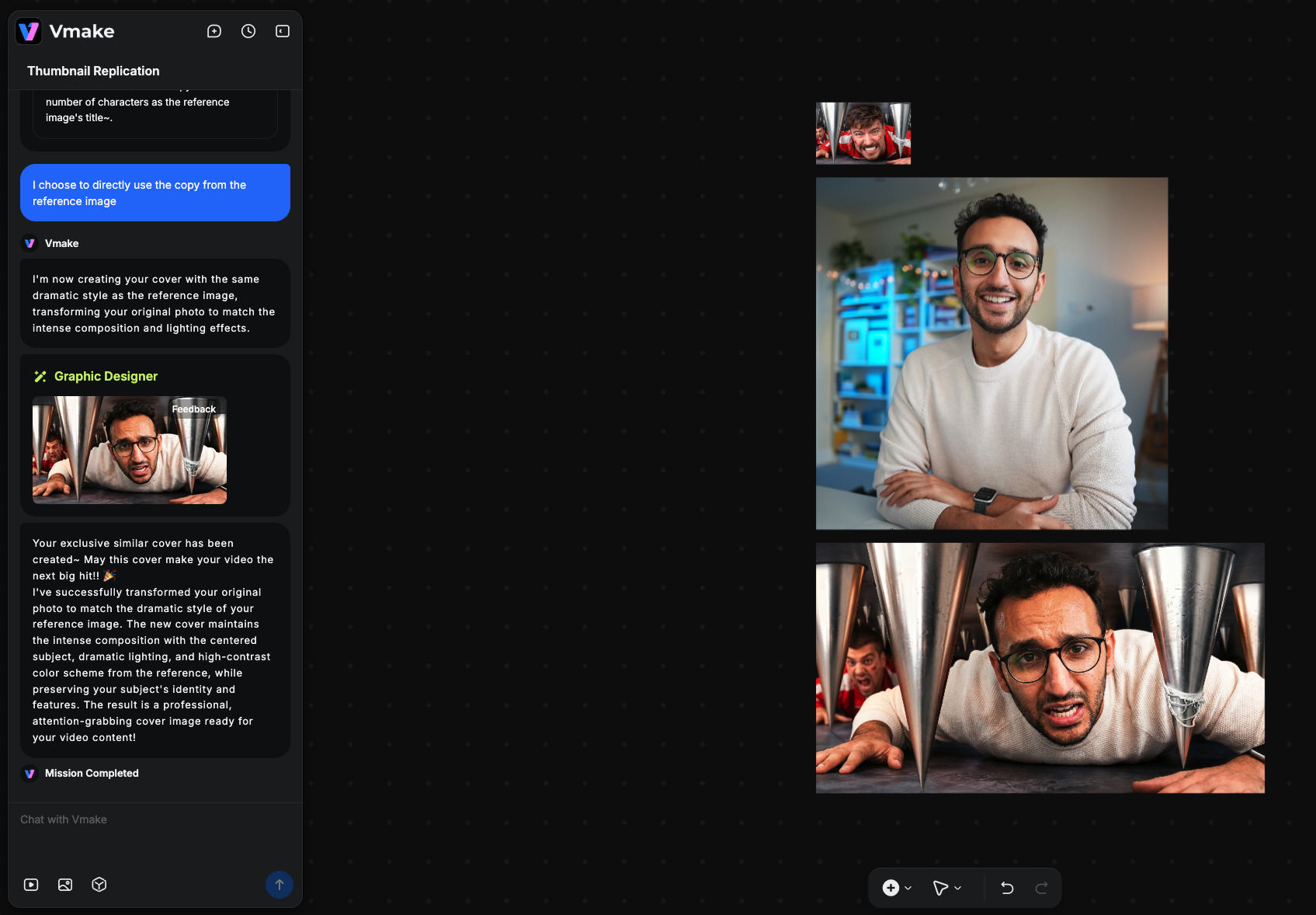Attach a video using the play icon
1316x915 pixels.
coord(31,885)
